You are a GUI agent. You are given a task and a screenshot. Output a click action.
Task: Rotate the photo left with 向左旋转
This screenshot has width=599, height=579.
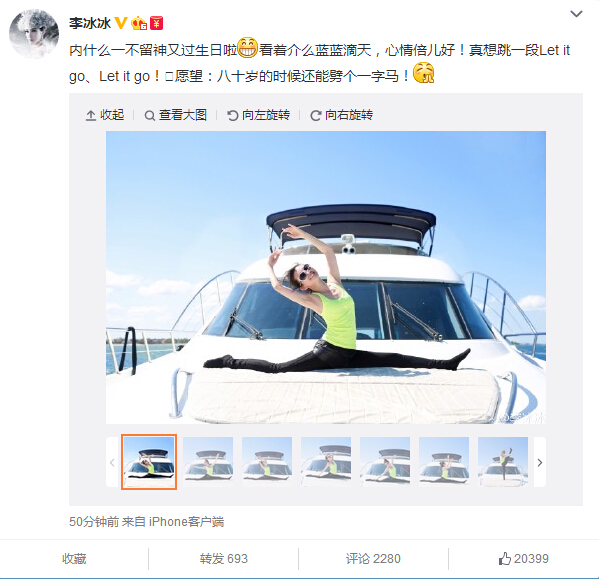coord(258,115)
